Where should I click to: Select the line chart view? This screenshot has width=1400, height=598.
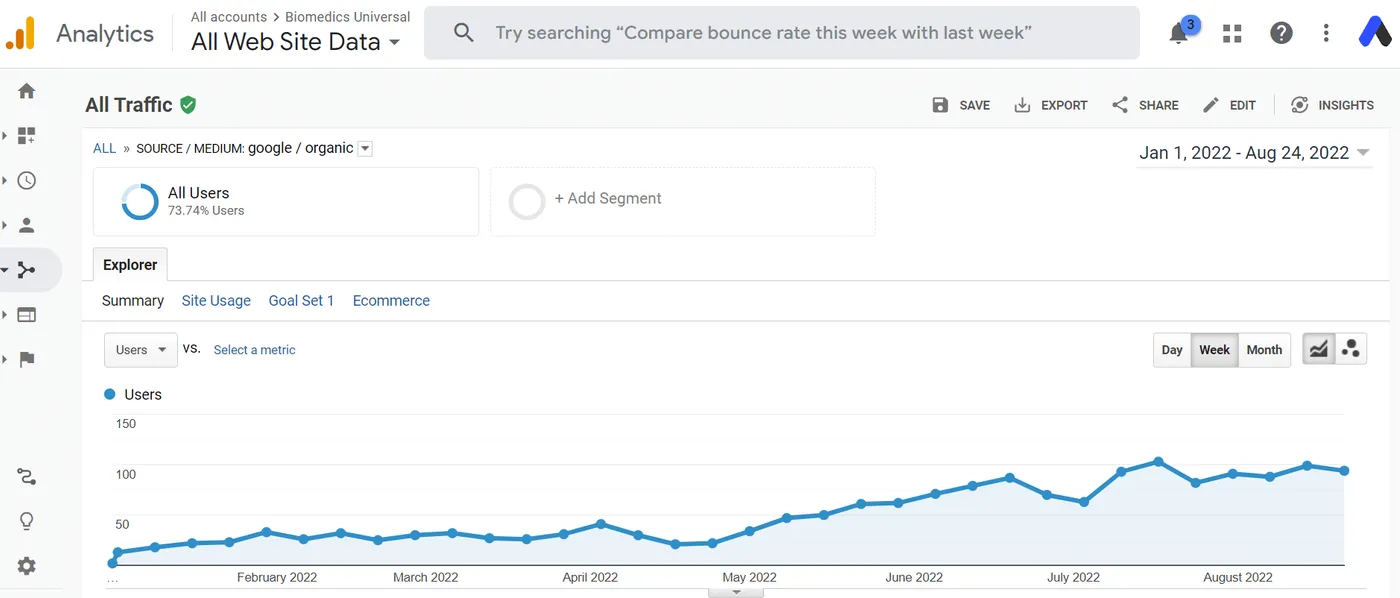tap(1319, 349)
